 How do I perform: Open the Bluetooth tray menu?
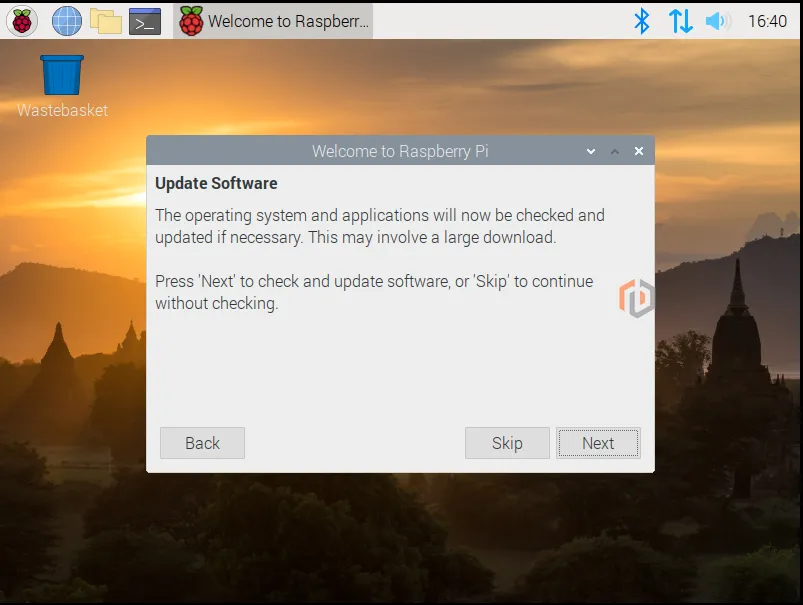point(642,21)
